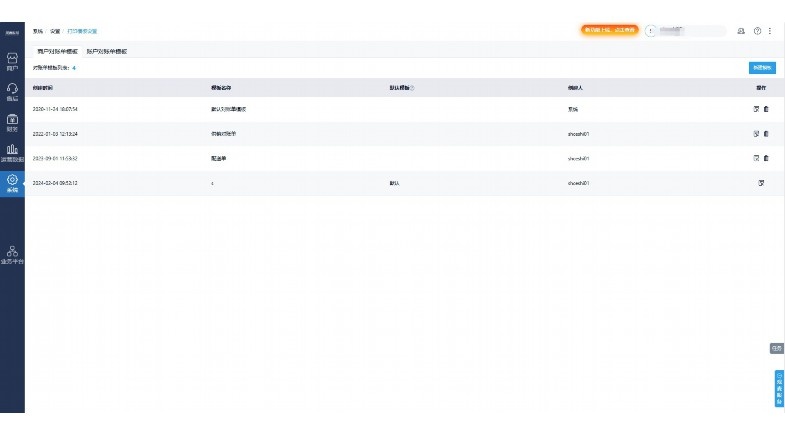Viewport: 785px width, 435px height.
Task: Open the three-dot more menu in header
Action: pos(769,31)
